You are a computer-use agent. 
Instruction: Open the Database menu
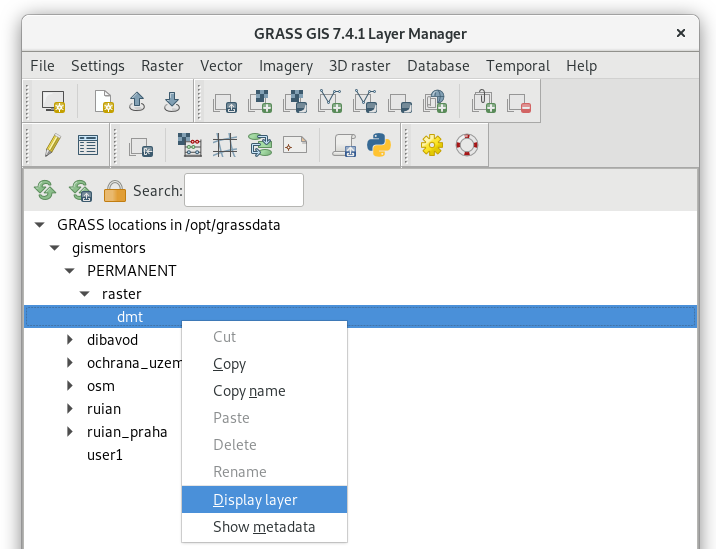[x=438, y=66]
